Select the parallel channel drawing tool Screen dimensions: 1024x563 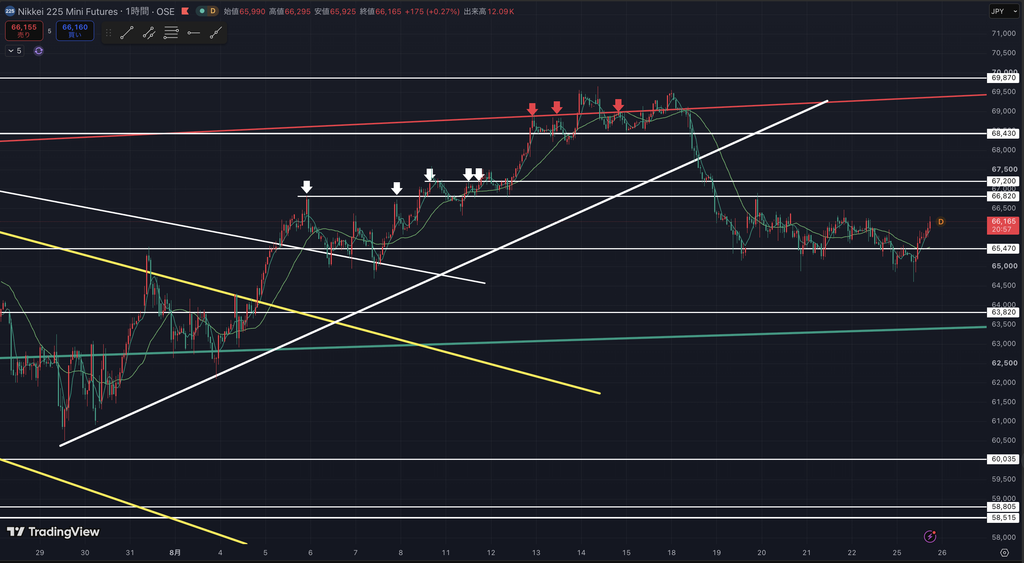coord(149,33)
